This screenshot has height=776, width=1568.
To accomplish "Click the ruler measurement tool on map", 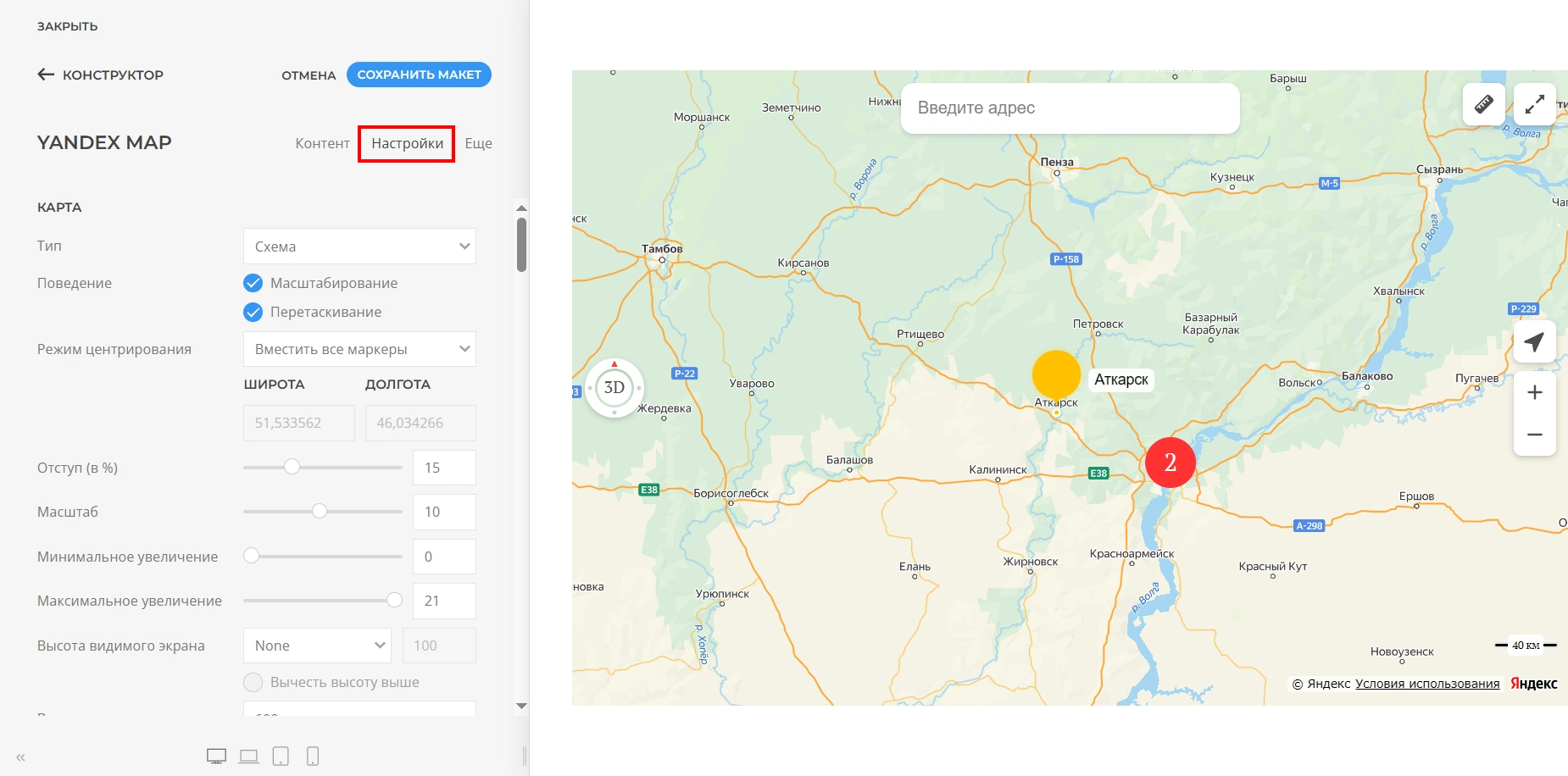I will pyautogui.click(x=1483, y=104).
